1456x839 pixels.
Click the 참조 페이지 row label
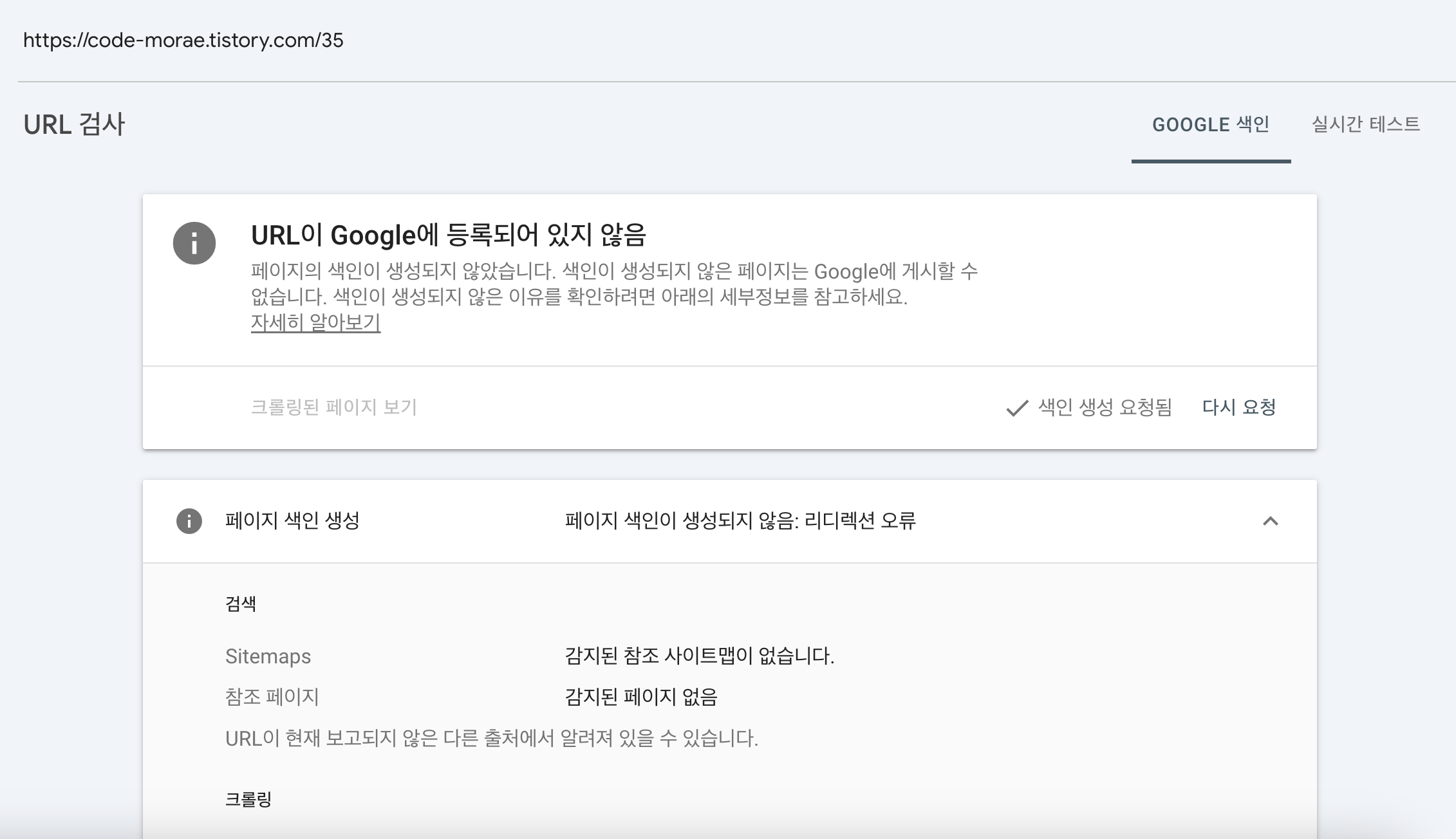(272, 697)
